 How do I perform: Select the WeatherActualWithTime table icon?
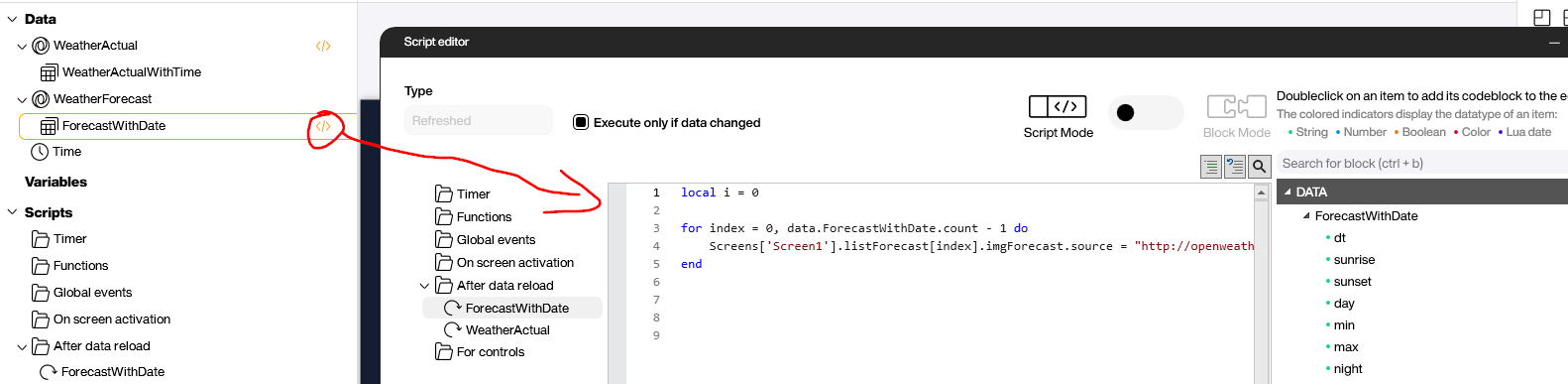point(49,72)
